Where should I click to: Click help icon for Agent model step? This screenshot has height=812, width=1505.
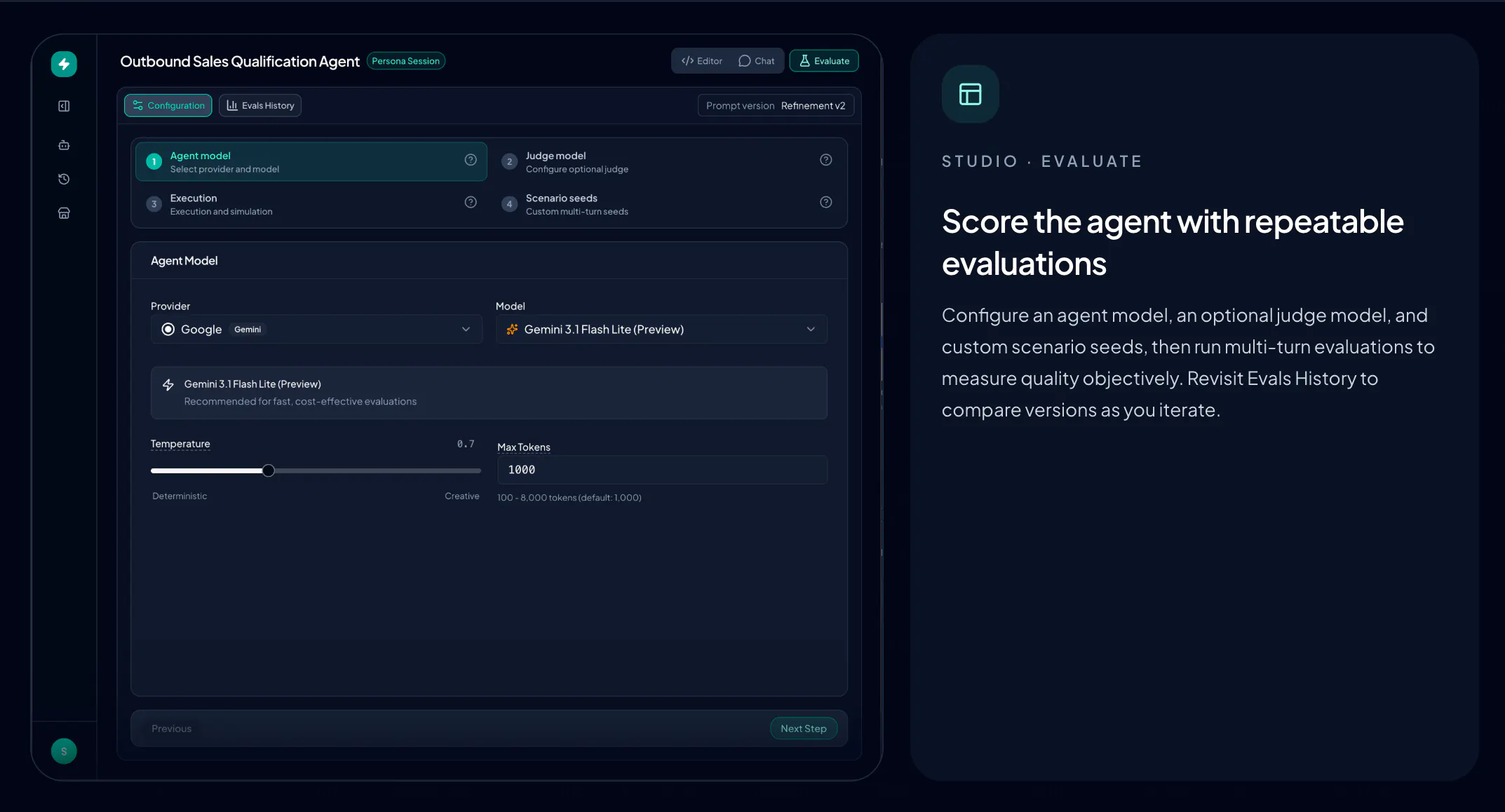[471, 160]
